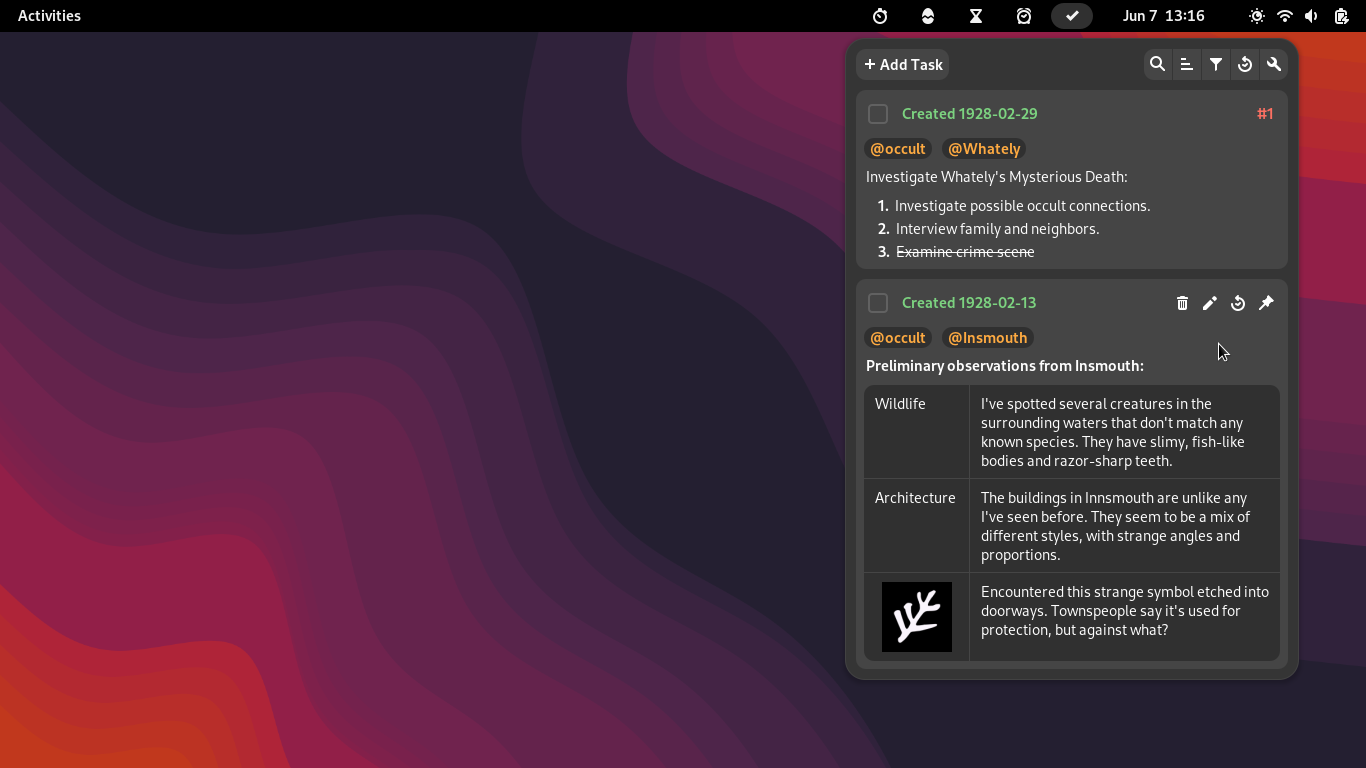Click @occult tag on the Insmouth task
Image resolution: width=1366 pixels, height=768 pixels.
[898, 338]
